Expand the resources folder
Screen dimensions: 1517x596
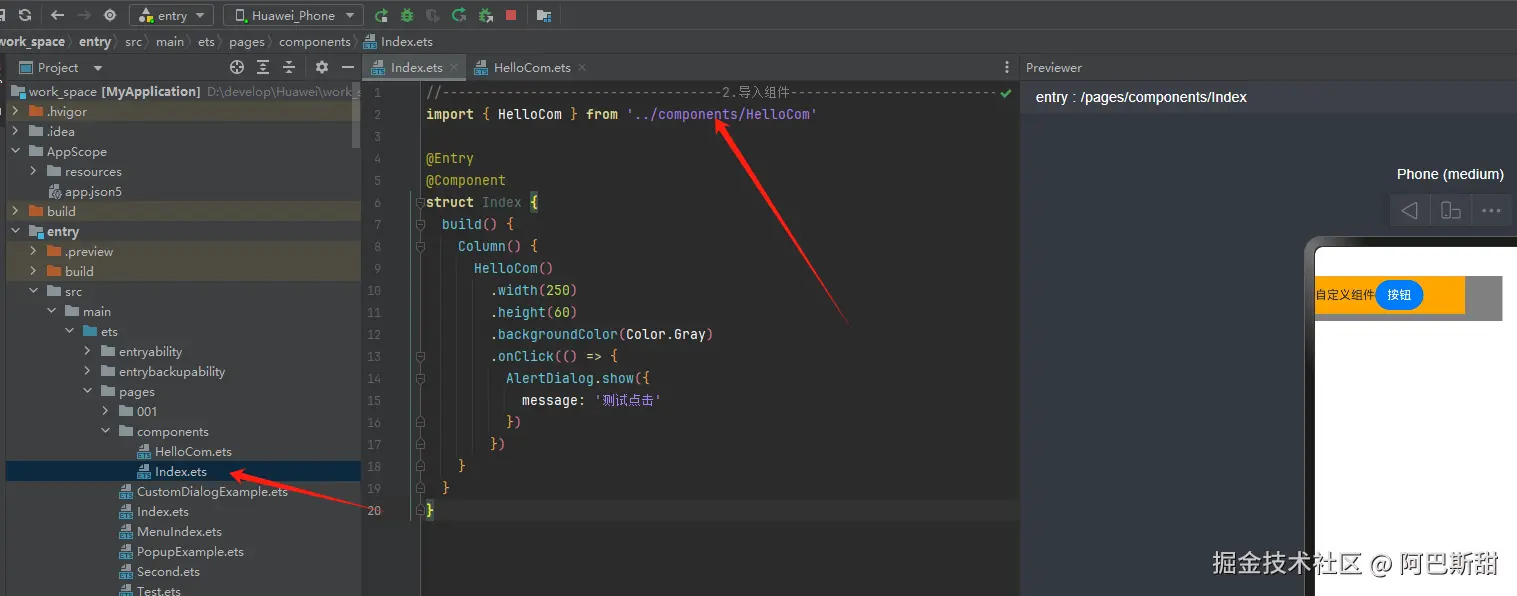click(33, 171)
